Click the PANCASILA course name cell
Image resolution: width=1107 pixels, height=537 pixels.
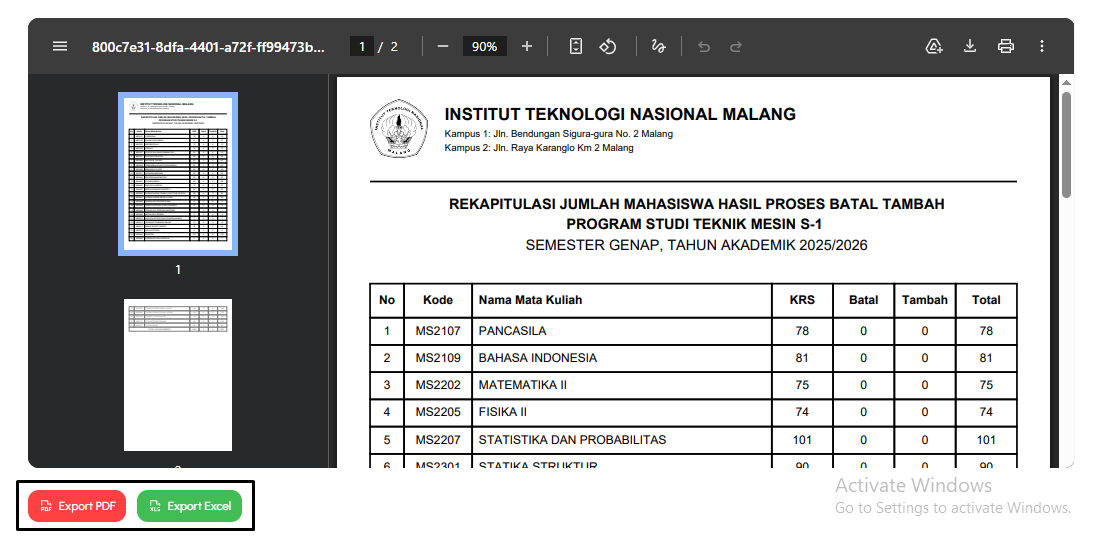point(622,331)
